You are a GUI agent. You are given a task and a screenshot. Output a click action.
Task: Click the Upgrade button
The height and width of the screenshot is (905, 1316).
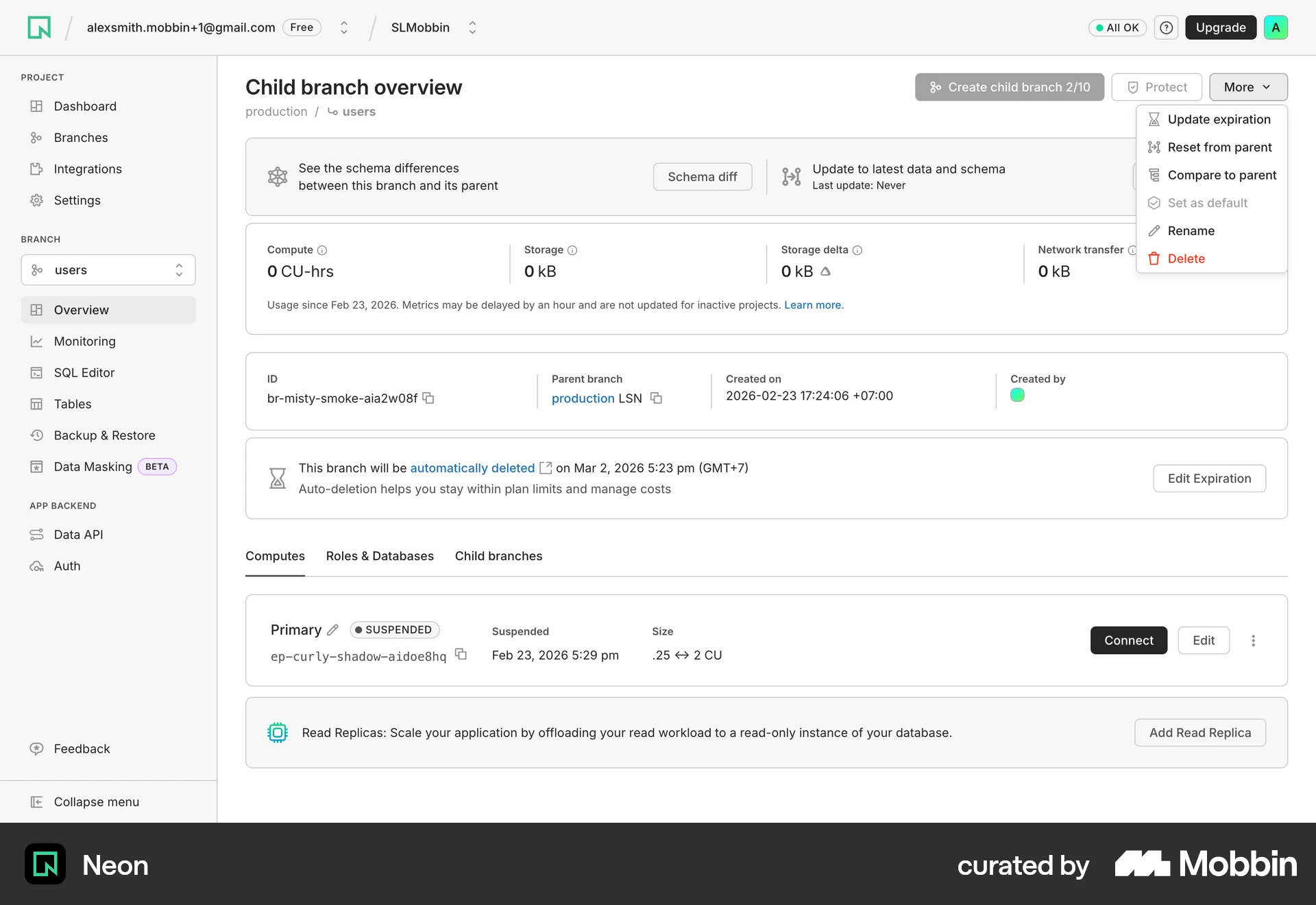pos(1220,27)
